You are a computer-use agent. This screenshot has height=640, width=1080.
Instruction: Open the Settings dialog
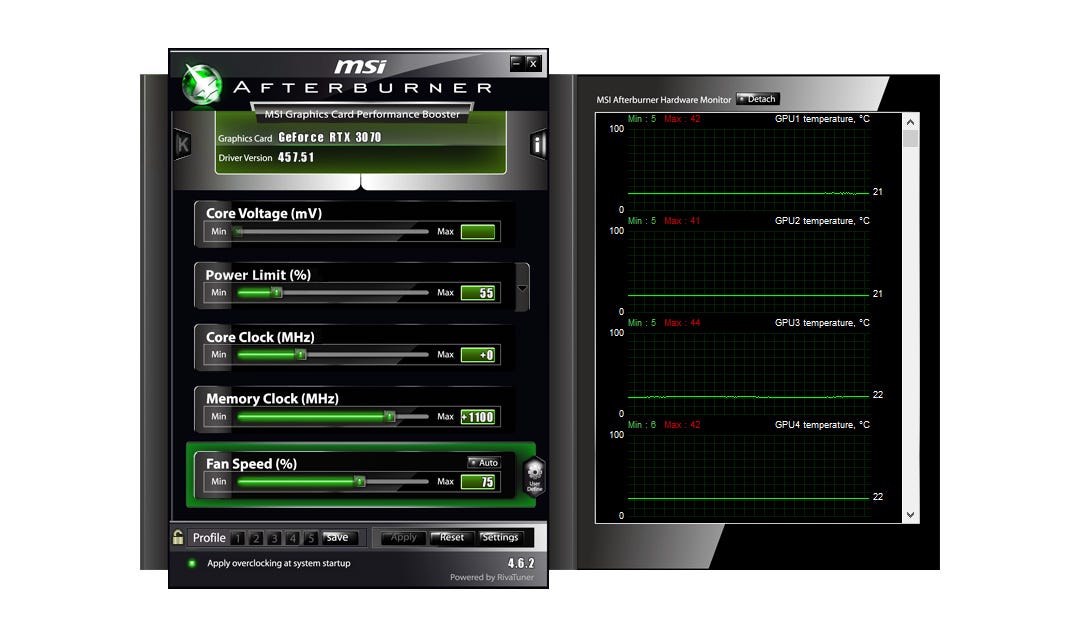tap(500, 537)
